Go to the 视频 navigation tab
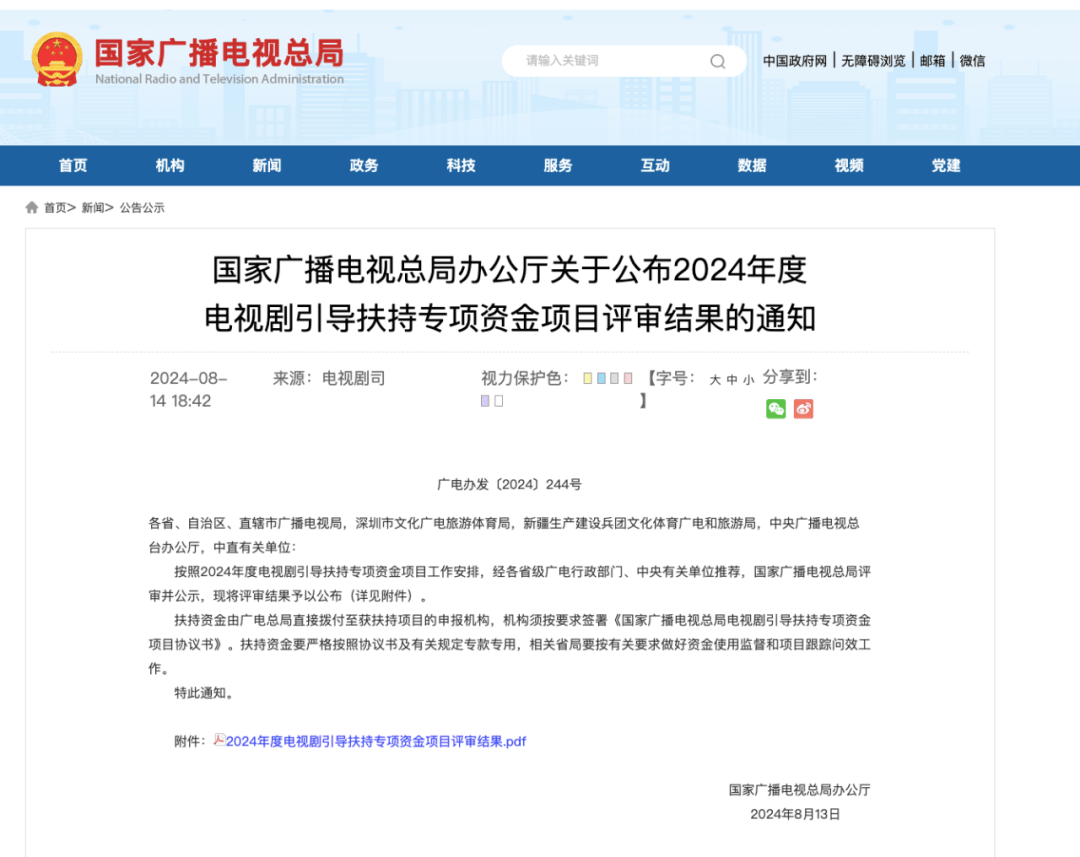This screenshot has width=1080, height=857. click(849, 166)
